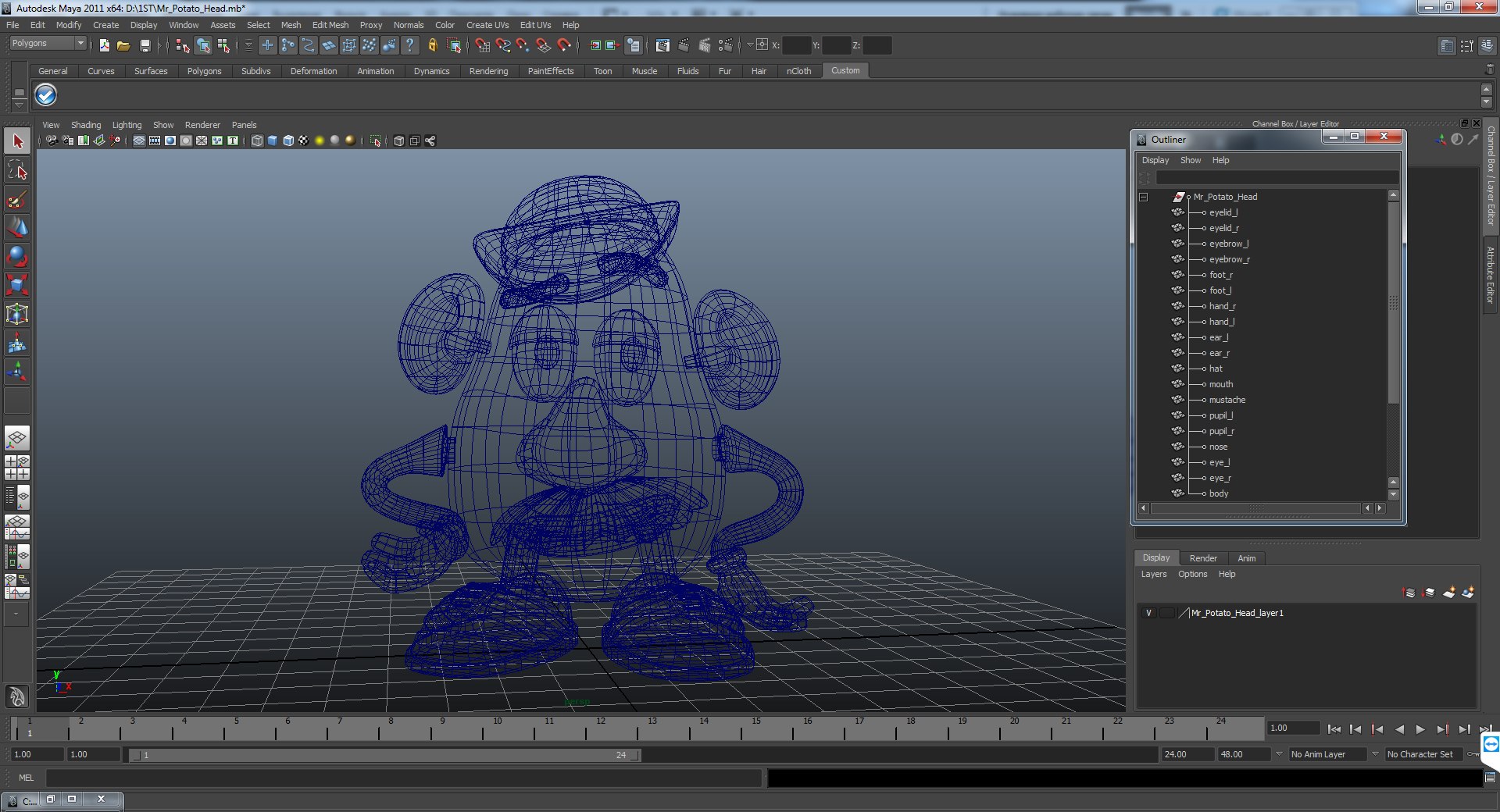This screenshot has height=812, width=1500.
Task: Activate the Scale tool
Action: 17,285
